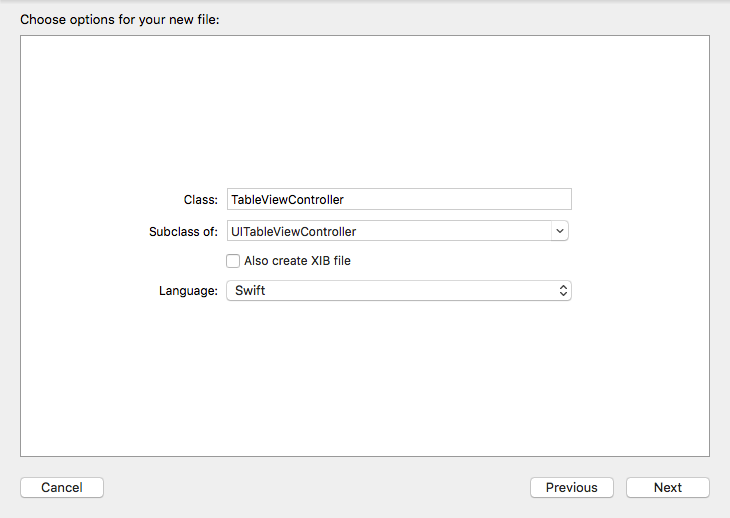Image resolution: width=730 pixels, height=518 pixels.
Task: Click the 'Class:' label
Action: tap(200, 200)
